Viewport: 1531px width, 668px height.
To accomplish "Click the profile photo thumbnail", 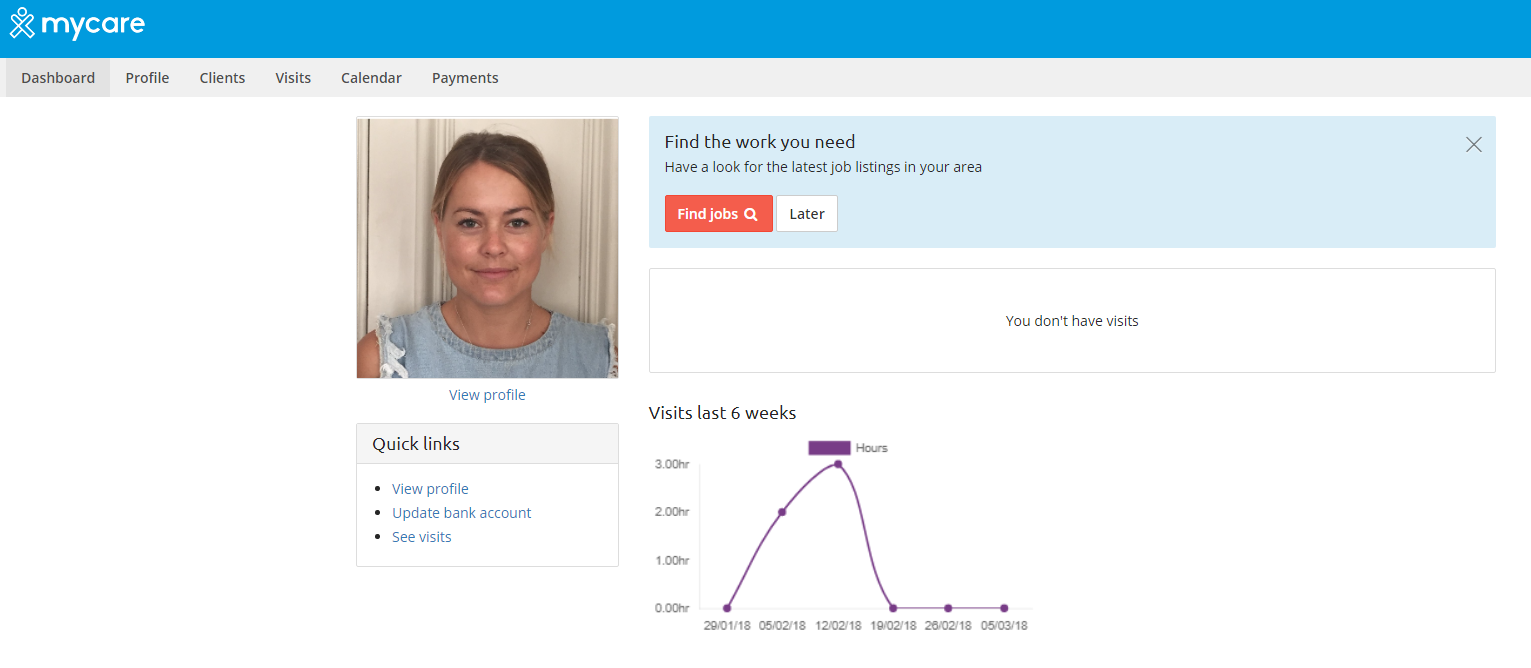I will pos(487,248).
